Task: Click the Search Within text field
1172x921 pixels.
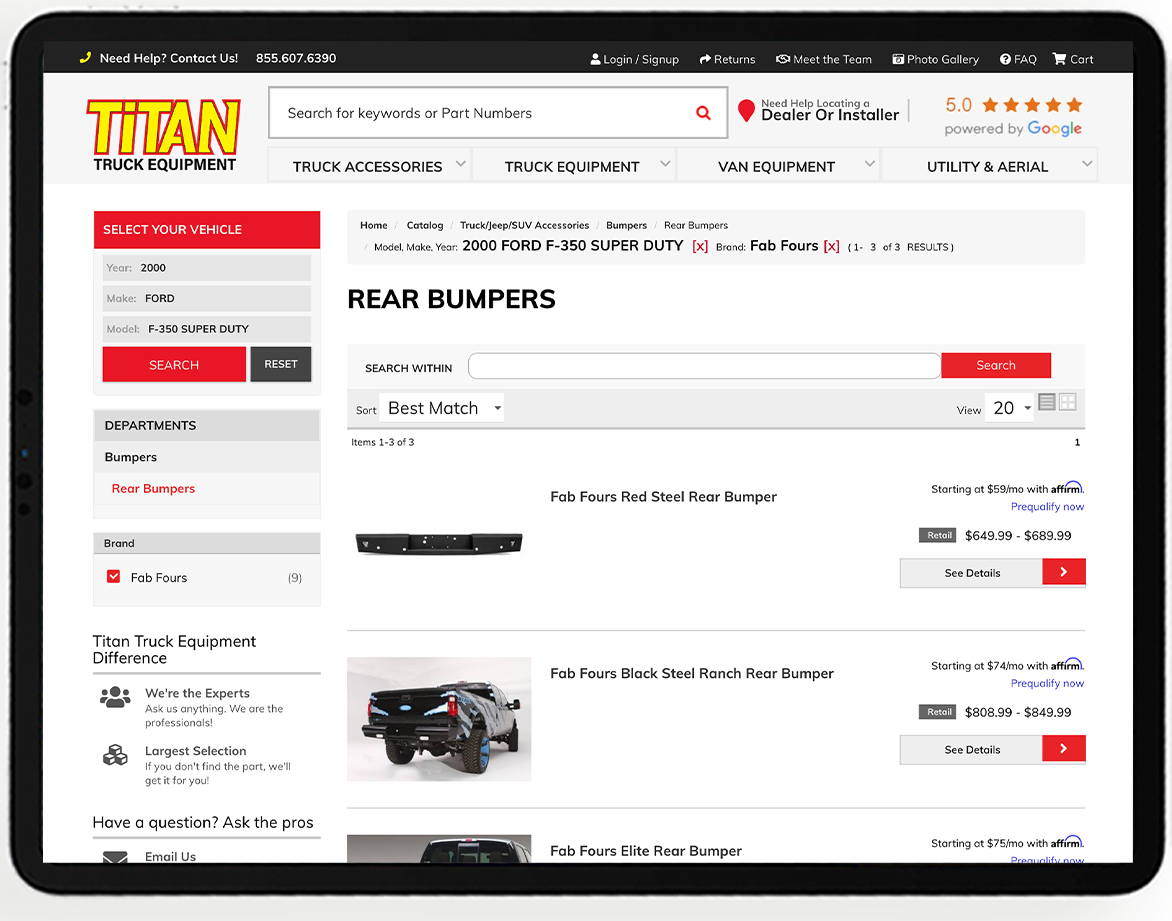Action: click(x=704, y=366)
